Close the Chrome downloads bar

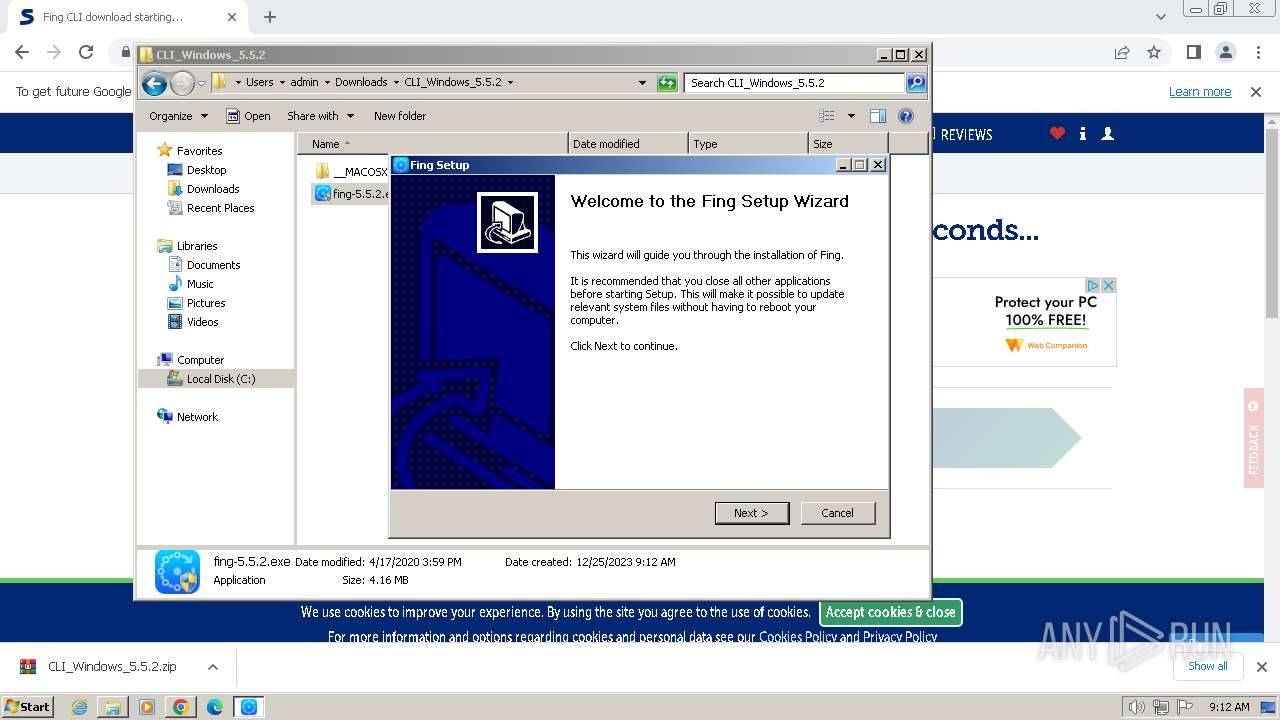[x=1261, y=667]
